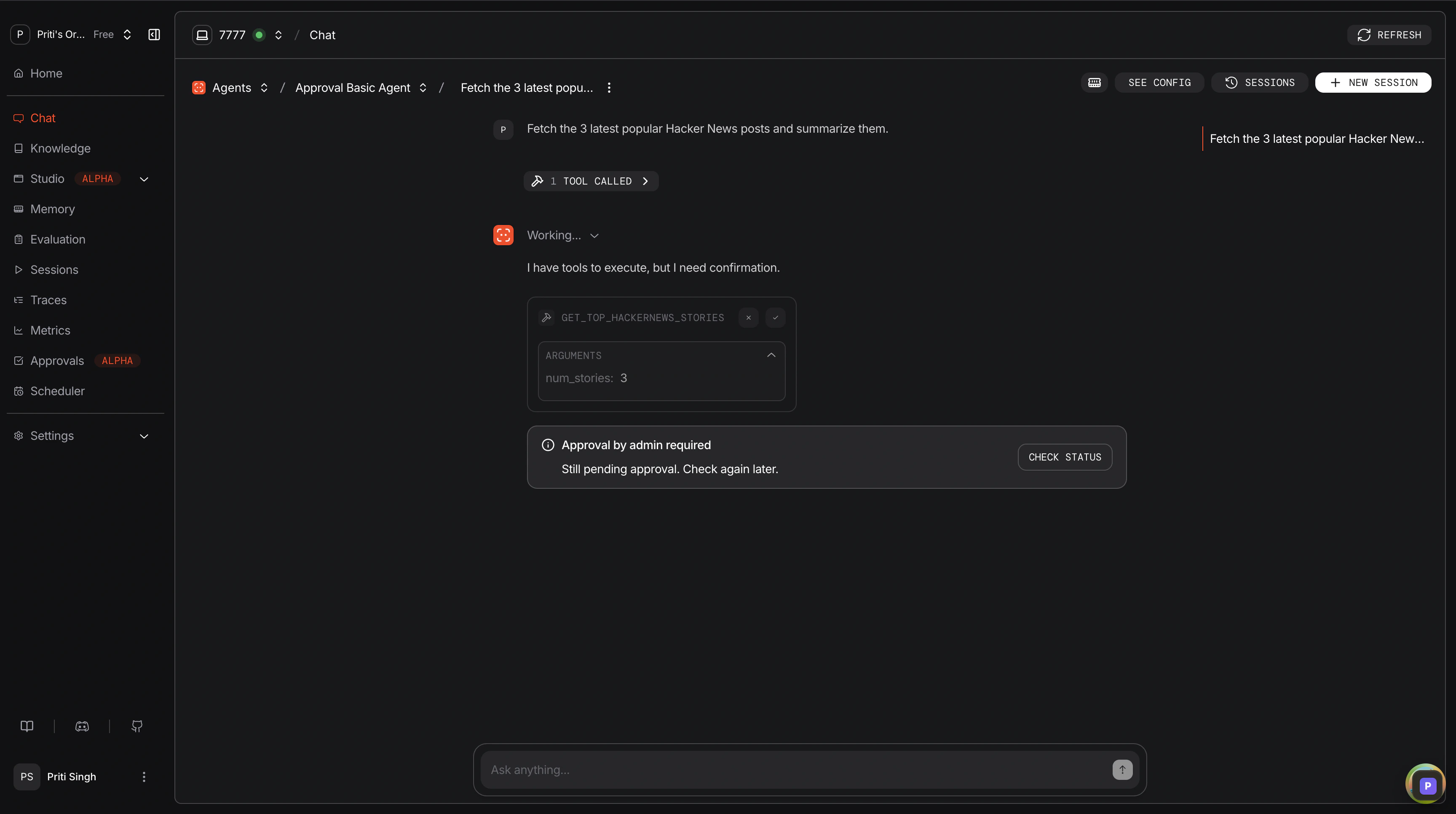Image resolution: width=1456 pixels, height=814 pixels.
Task: Open the memory shortcut icon near See Config
Action: [1094, 82]
